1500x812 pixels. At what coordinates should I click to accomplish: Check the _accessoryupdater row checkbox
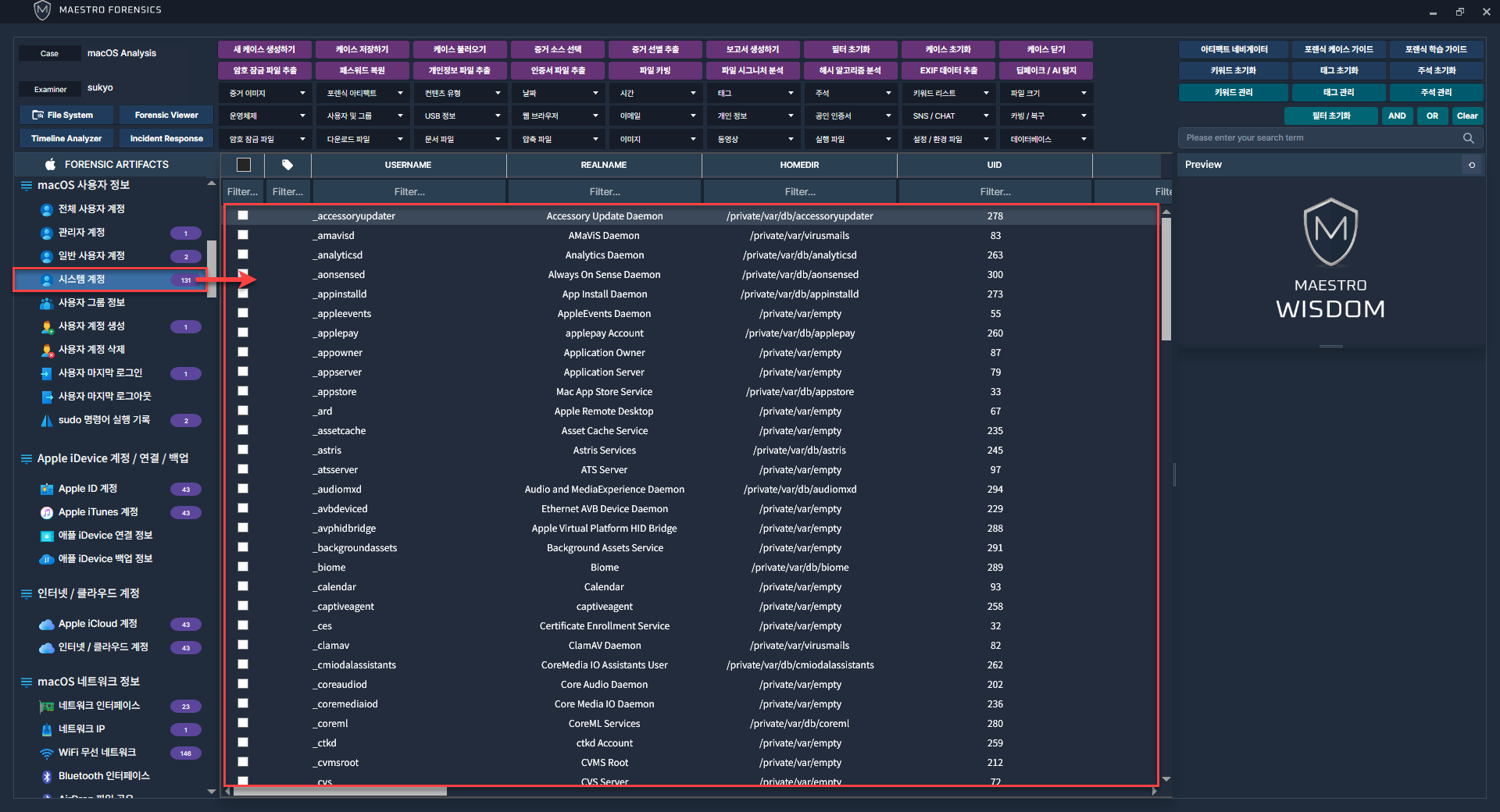click(x=243, y=215)
